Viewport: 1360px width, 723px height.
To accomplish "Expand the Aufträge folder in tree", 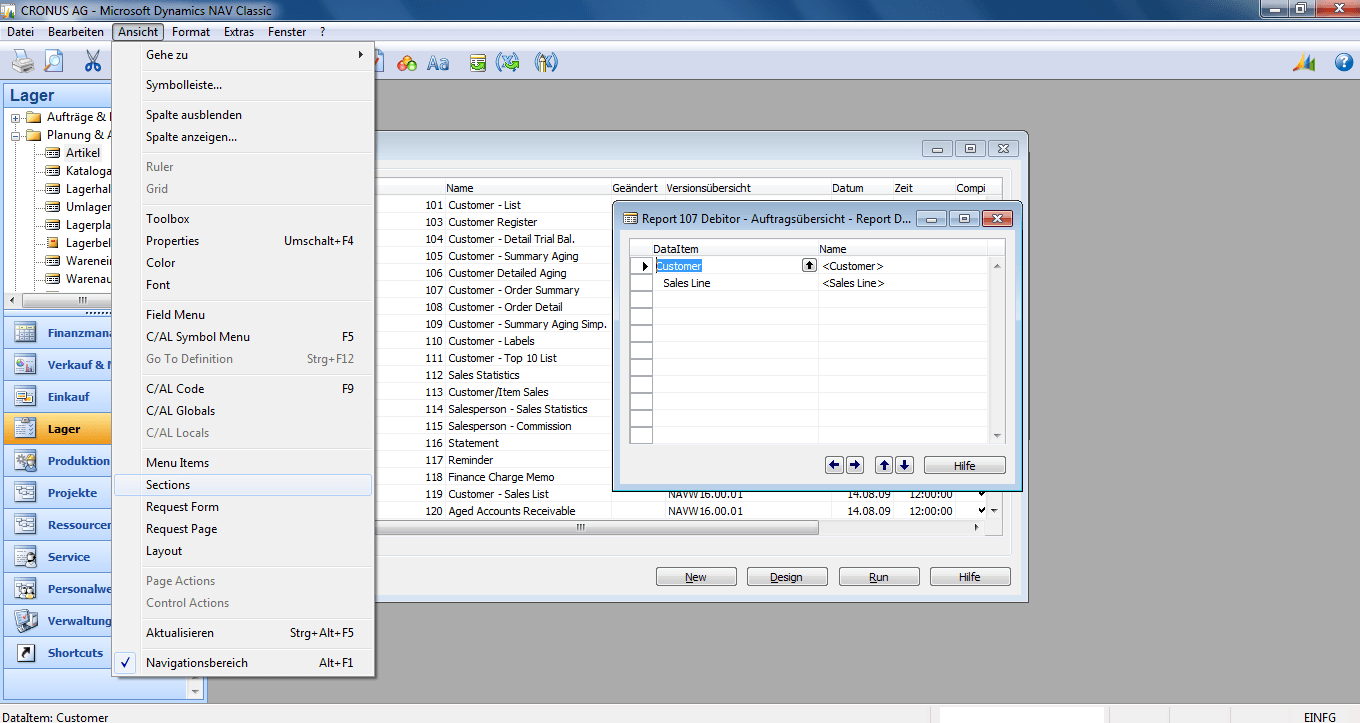I will pyautogui.click(x=16, y=118).
